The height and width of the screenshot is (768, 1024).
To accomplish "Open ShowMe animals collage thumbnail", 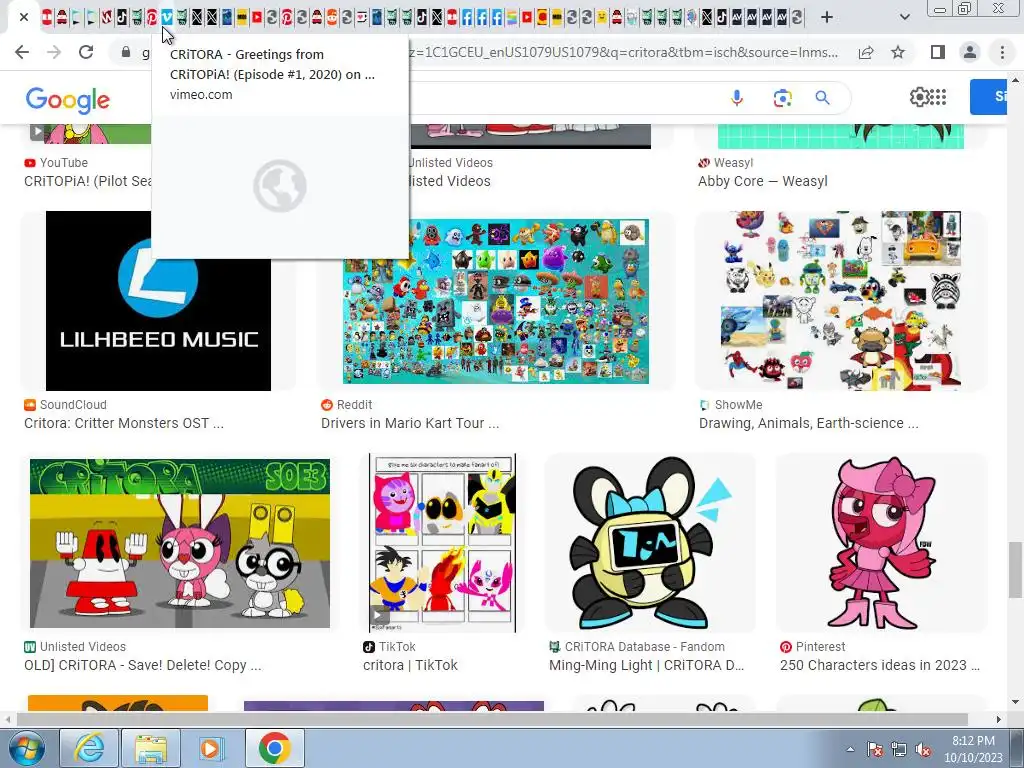I will click(x=841, y=300).
